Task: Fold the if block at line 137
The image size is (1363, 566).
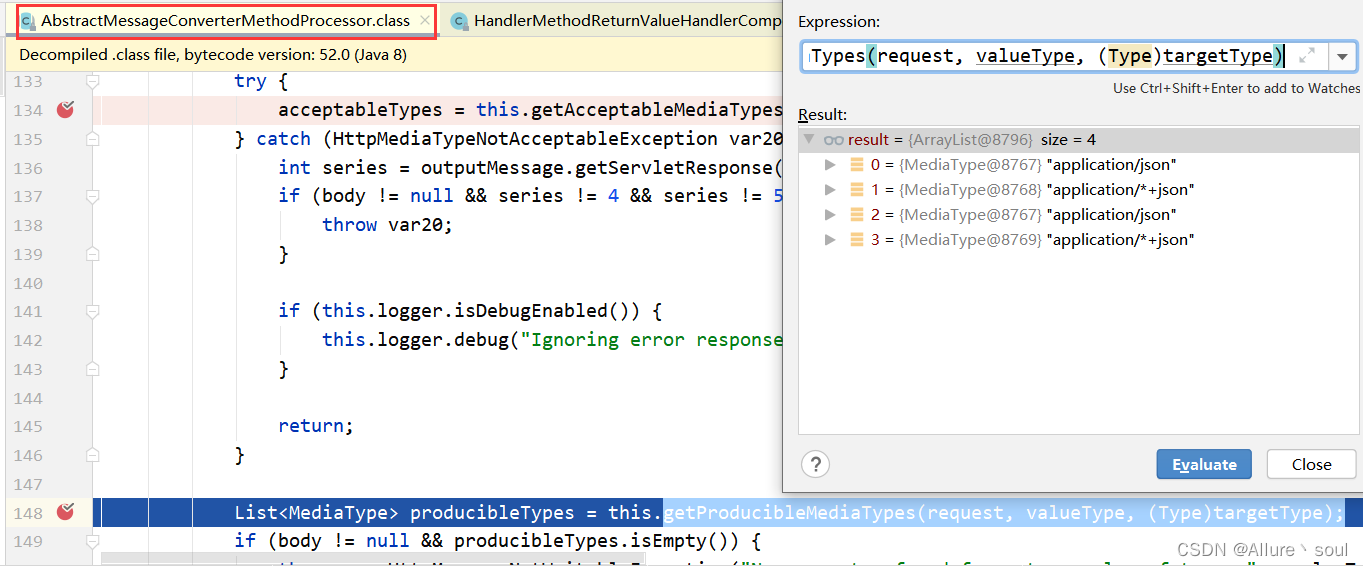Action: [x=93, y=196]
